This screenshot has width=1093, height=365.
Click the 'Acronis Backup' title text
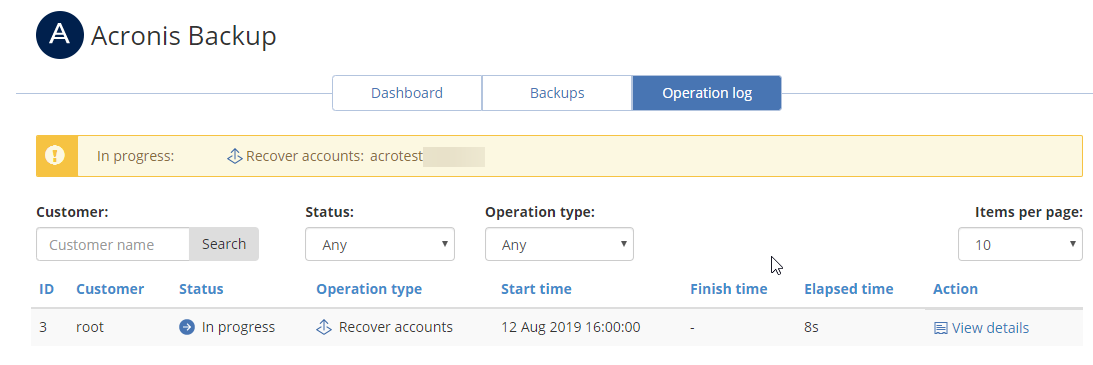(183, 36)
